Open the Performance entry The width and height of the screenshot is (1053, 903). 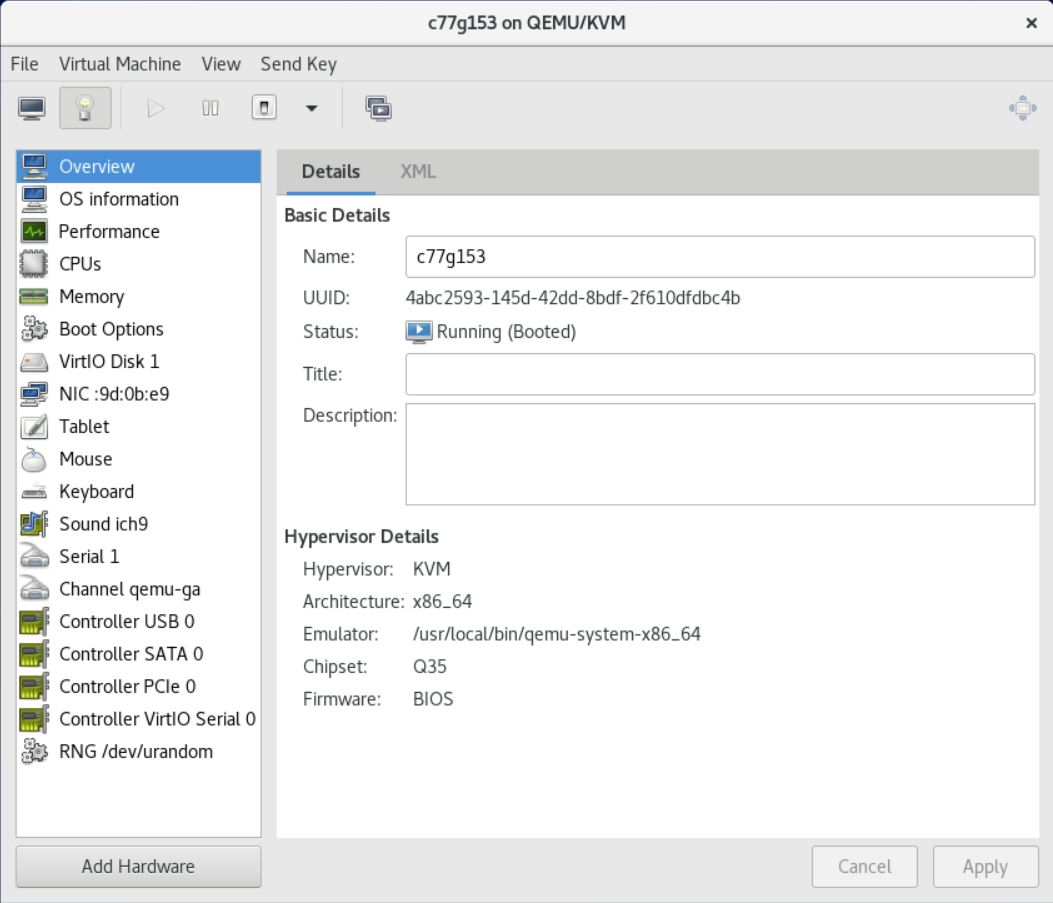[138, 232]
